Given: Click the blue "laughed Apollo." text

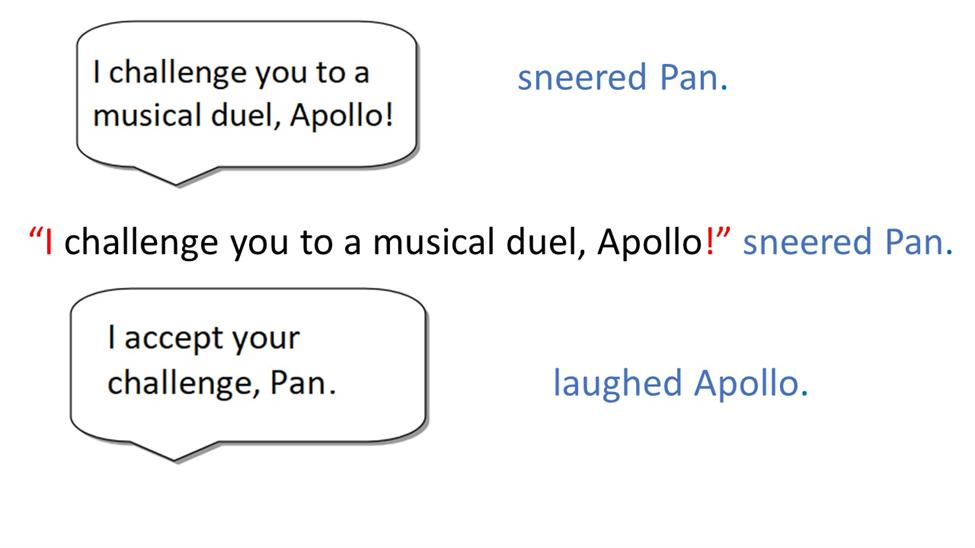Looking at the screenshot, I should pos(680,383).
